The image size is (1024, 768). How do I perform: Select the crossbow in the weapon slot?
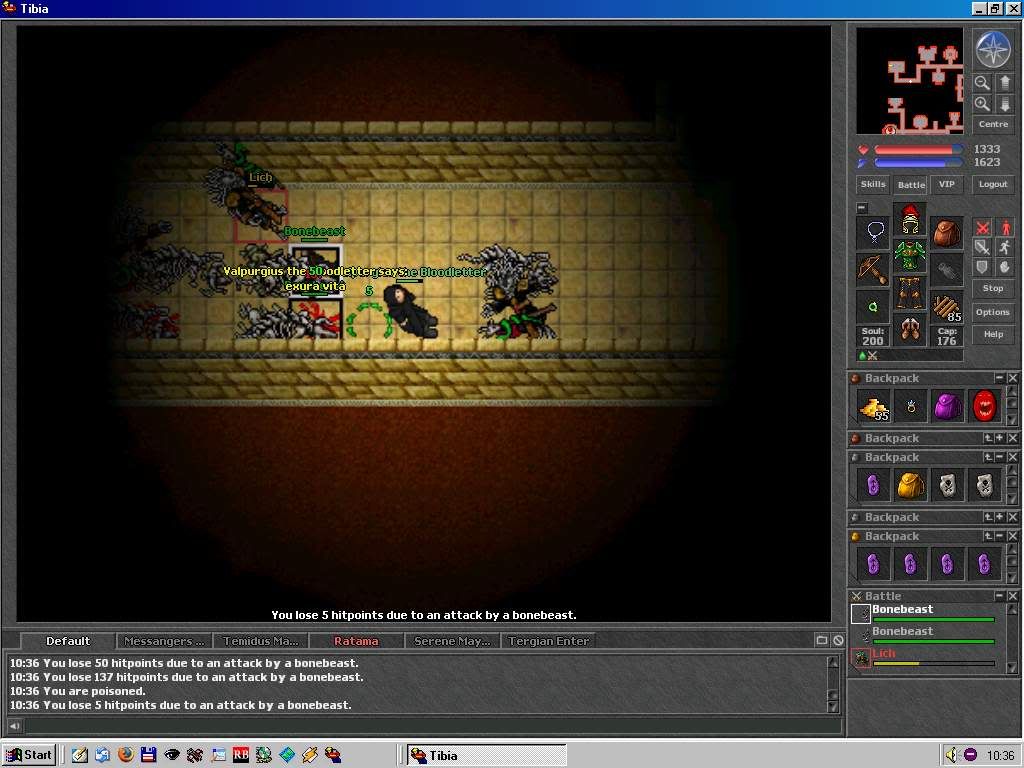[x=874, y=270]
